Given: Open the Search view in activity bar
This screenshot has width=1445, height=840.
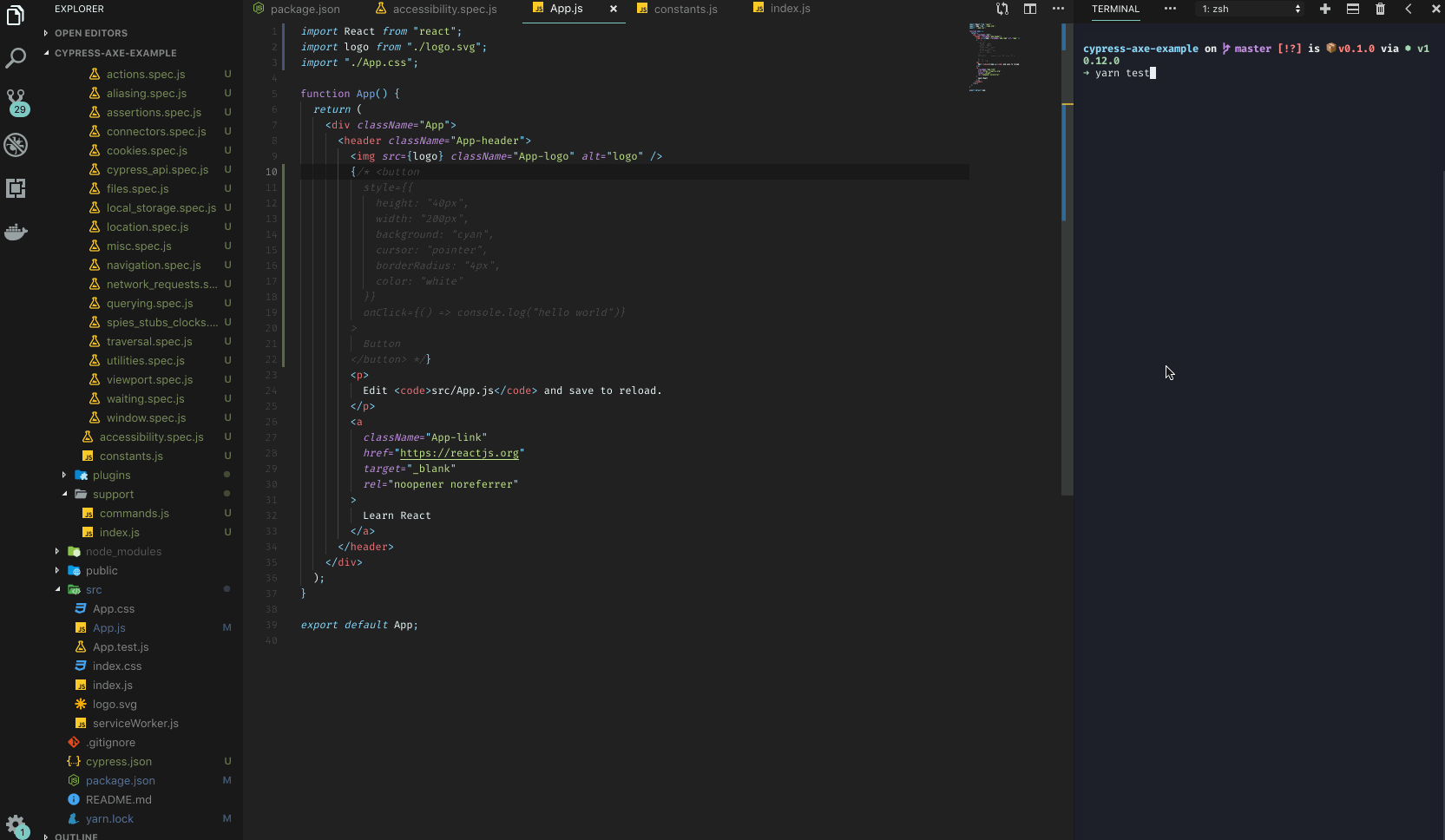Looking at the screenshot, I should [x=16, y=58].
